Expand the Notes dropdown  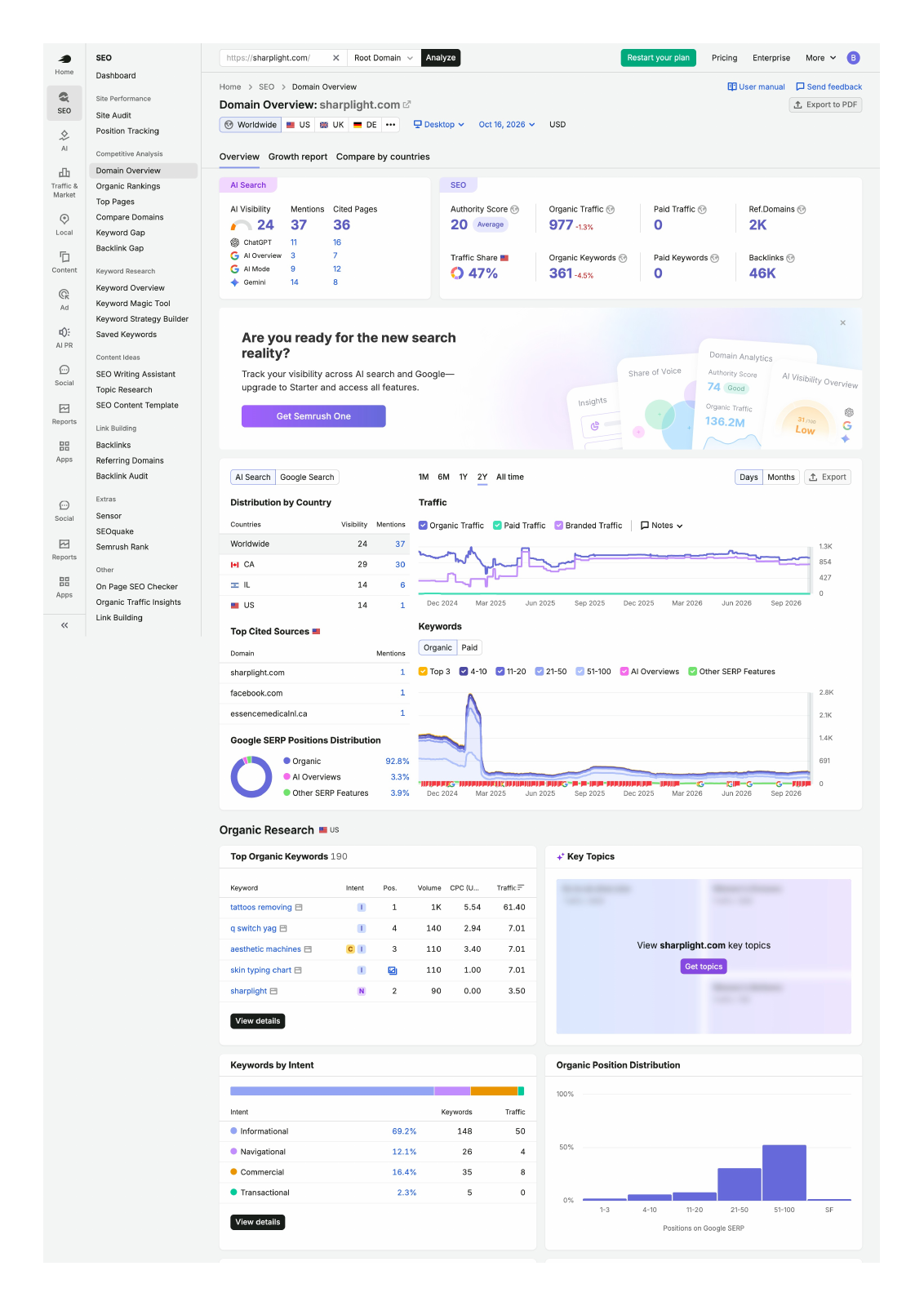tap(662, 526)
